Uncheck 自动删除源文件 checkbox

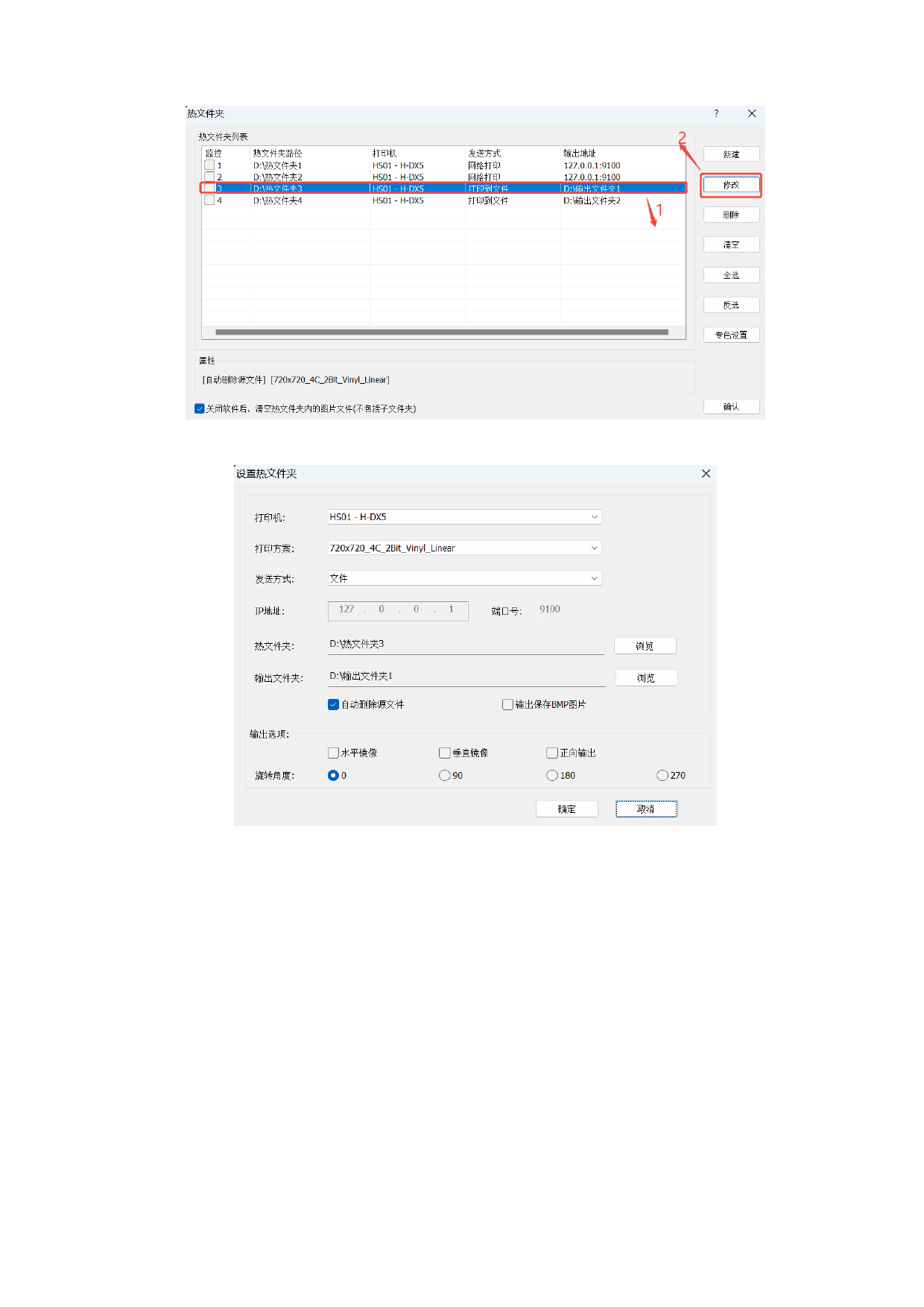334,704
